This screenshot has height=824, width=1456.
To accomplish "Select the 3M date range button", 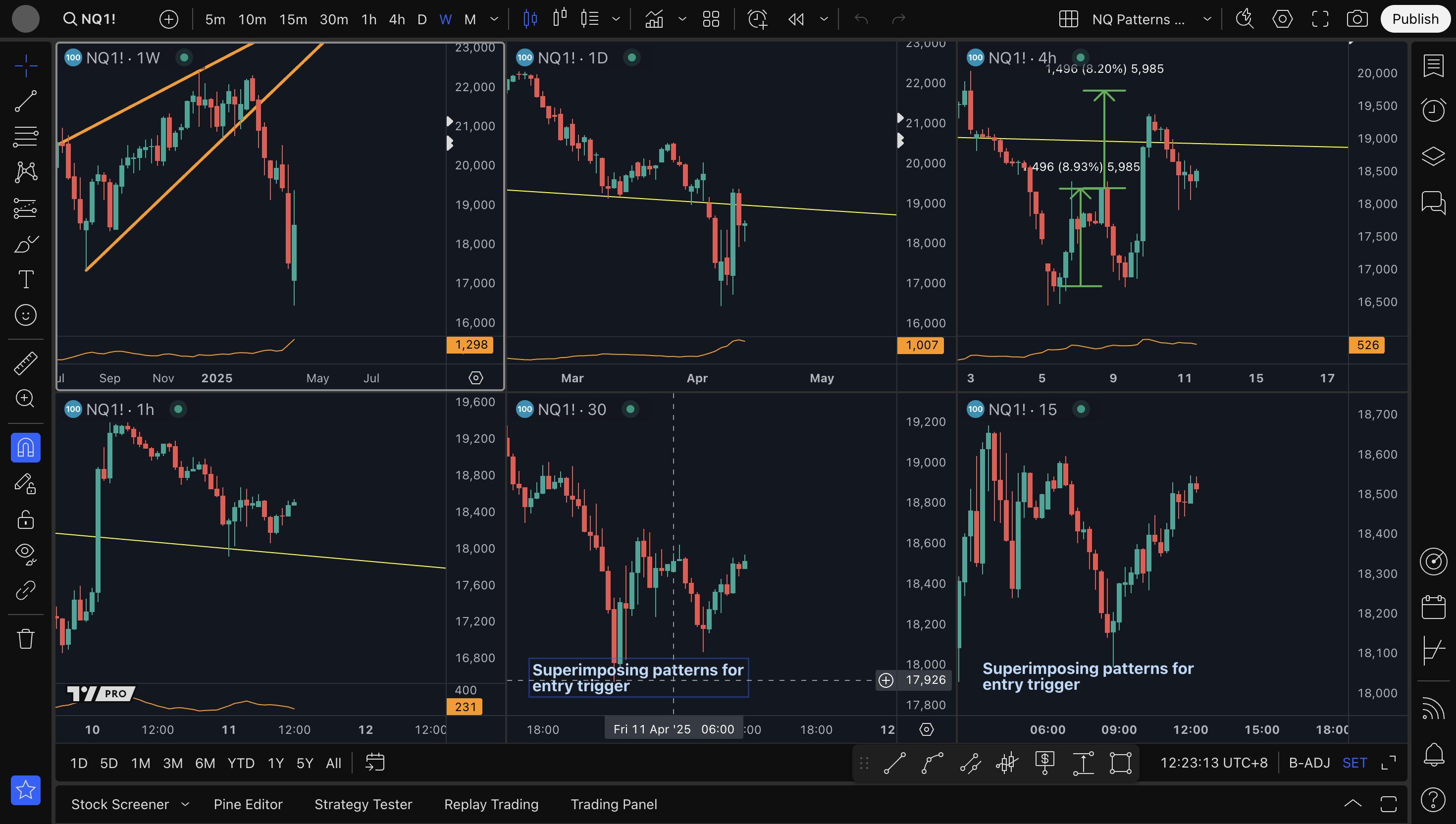I will (x=173, y=763).
